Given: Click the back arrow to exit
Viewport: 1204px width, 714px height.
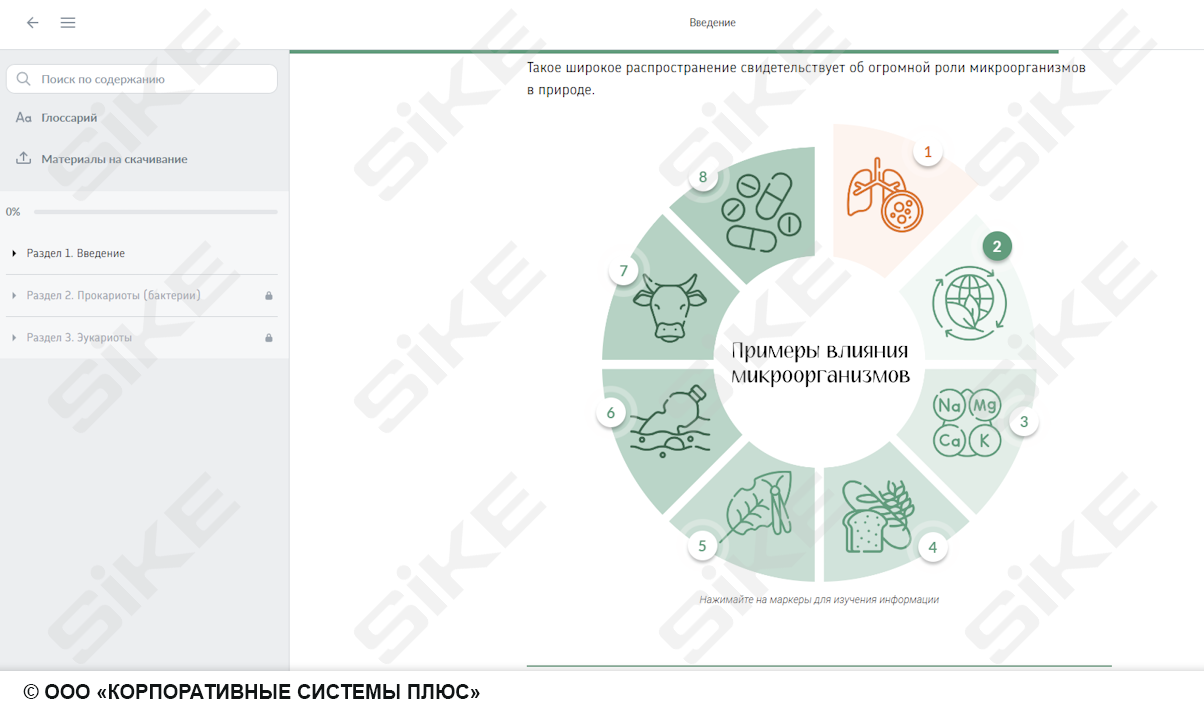Looking at the screenshot, I should [x=32, y=22].
